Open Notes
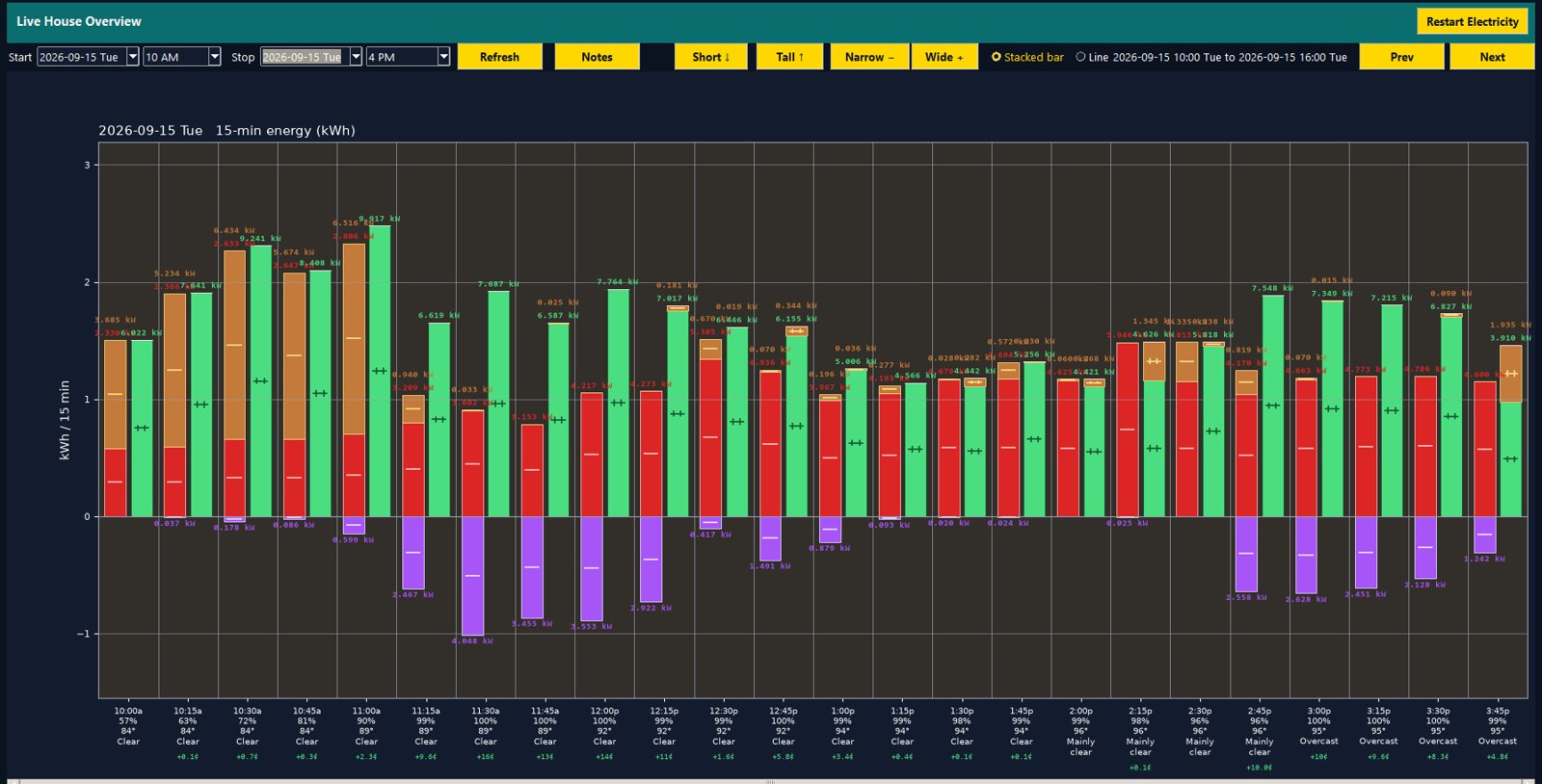Screen dimensions: 1542x784 click(597, 57)
